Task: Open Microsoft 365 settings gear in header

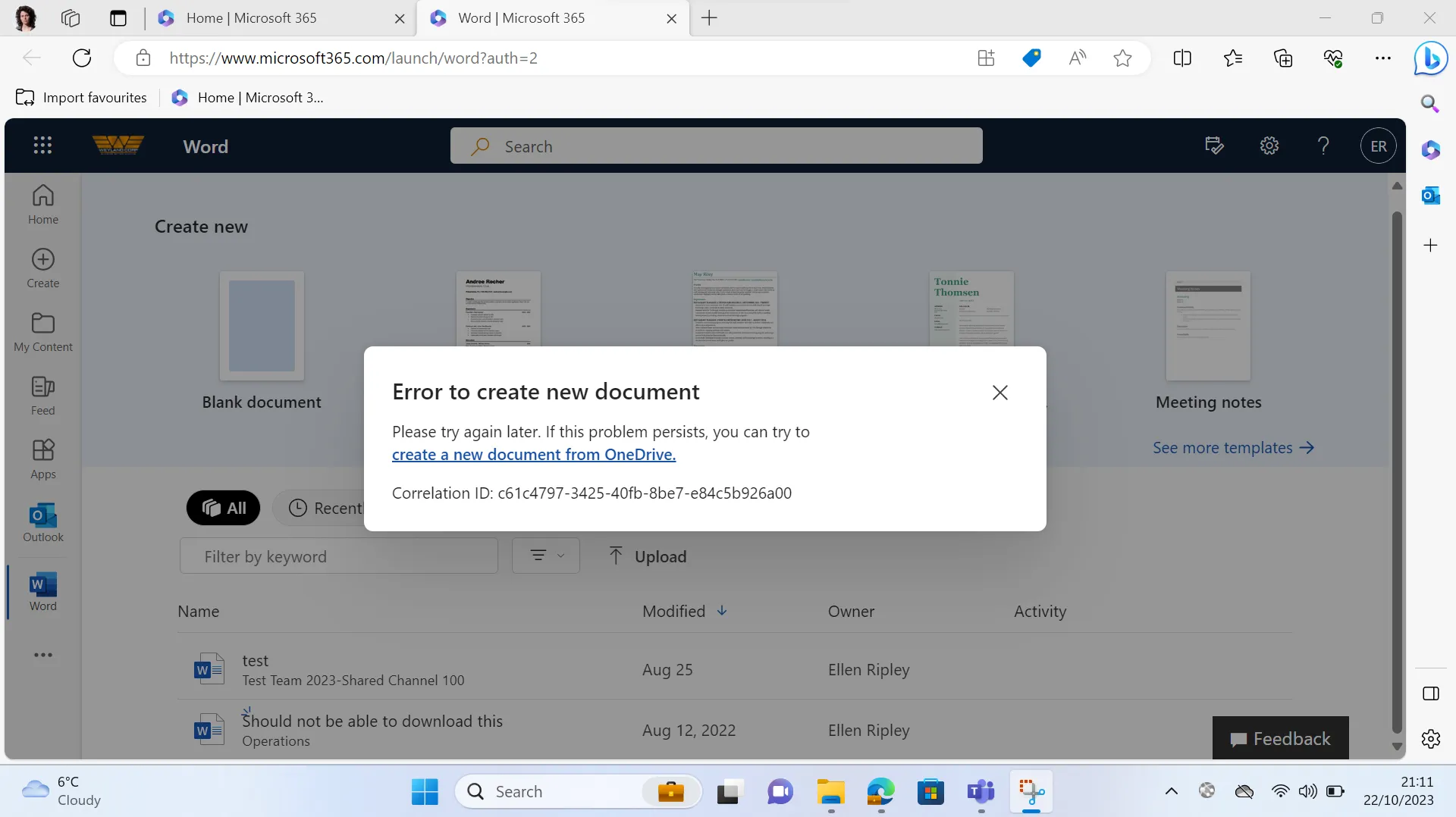Action: pos(1269,146)
